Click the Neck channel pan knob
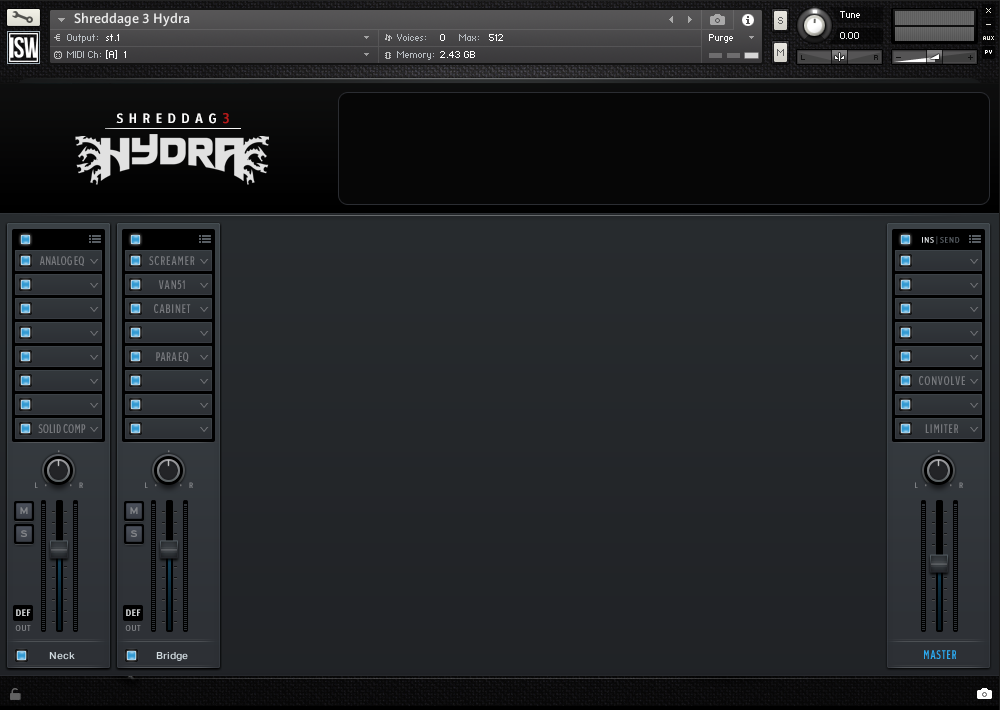The height and width of the screenshot is (710, 1000). 59,471
